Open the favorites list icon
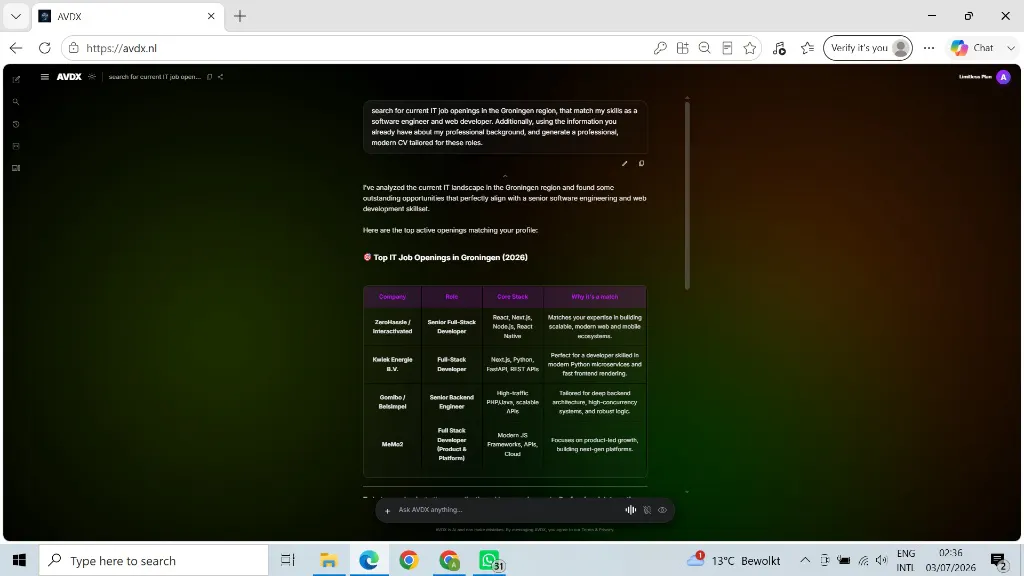Image resolution: width=1024 pixels, height=576 pixels. coord(808,48)
